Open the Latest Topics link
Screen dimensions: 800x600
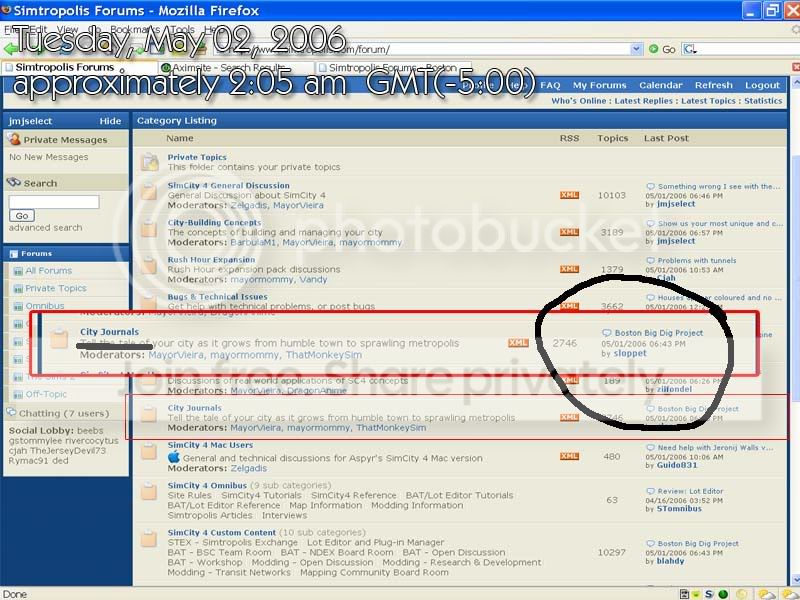point(708,101)
